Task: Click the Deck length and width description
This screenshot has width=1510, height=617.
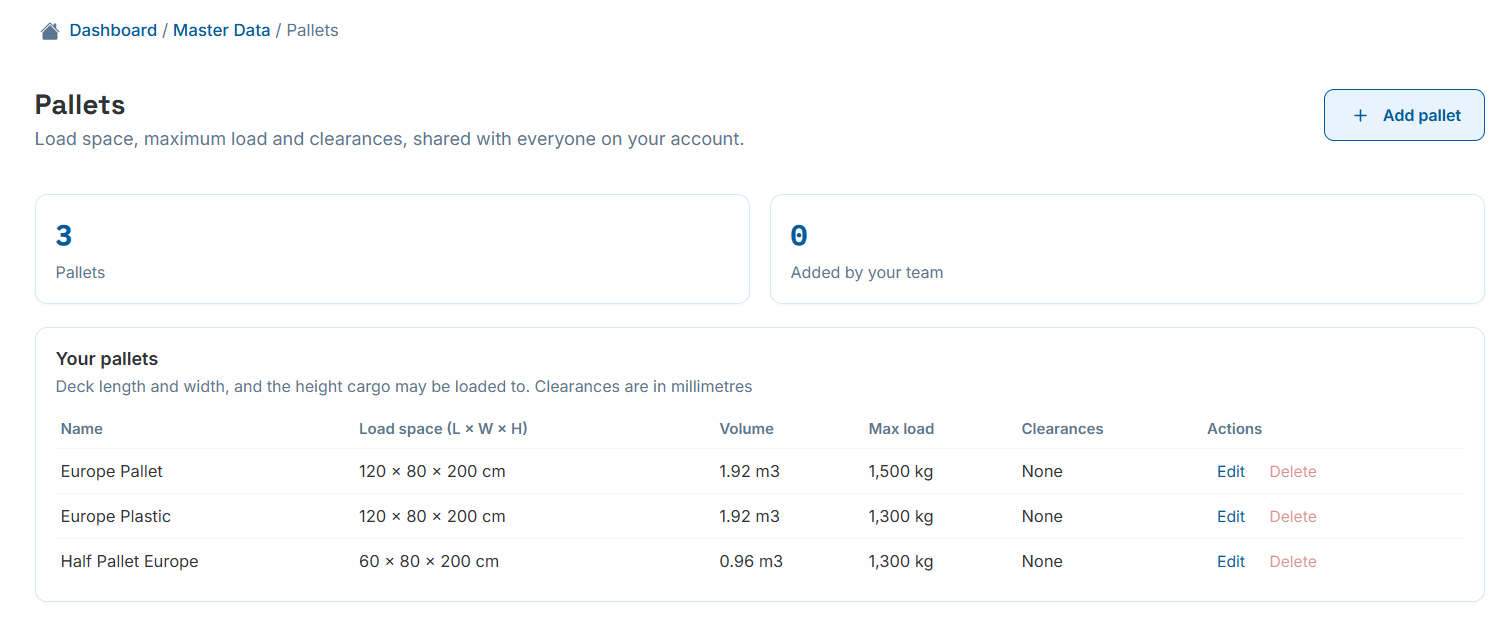Action: pyautogui.click(x=404, y=386)
